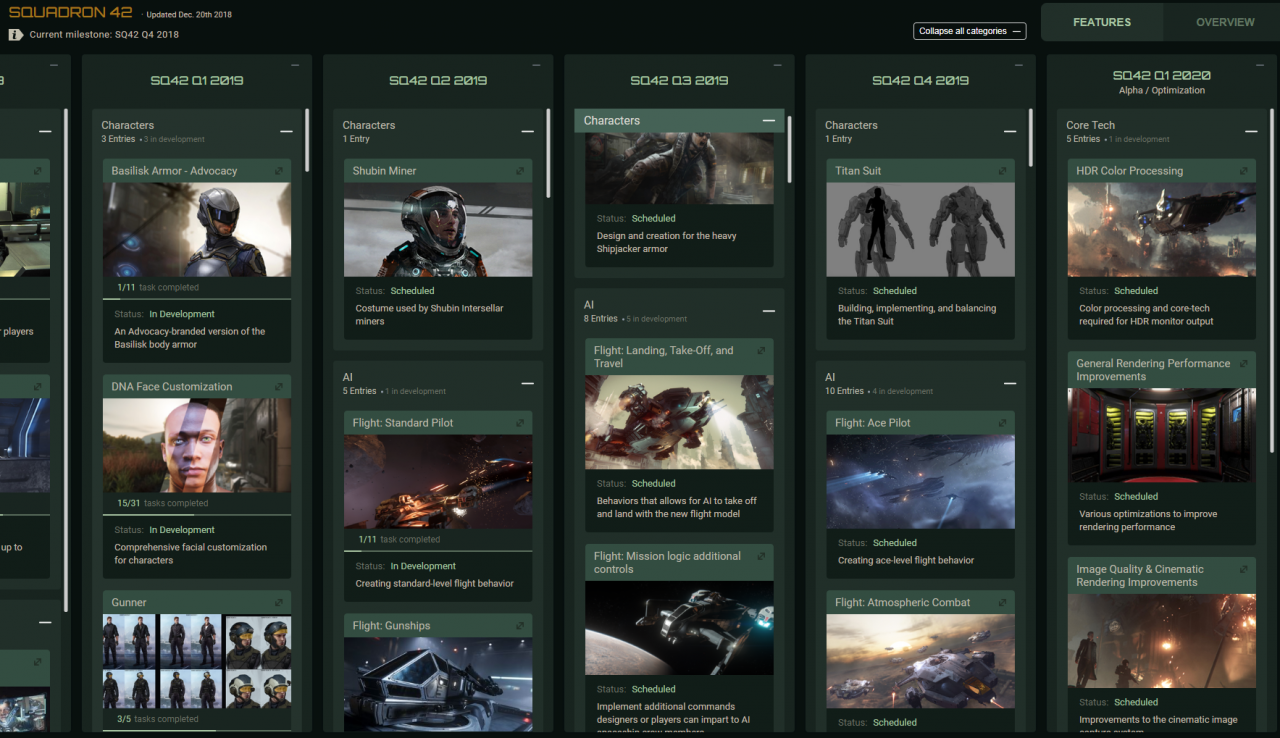
Task: Click the SQ42 Q3 2019 column scrollbar
Action: (790, 150)
